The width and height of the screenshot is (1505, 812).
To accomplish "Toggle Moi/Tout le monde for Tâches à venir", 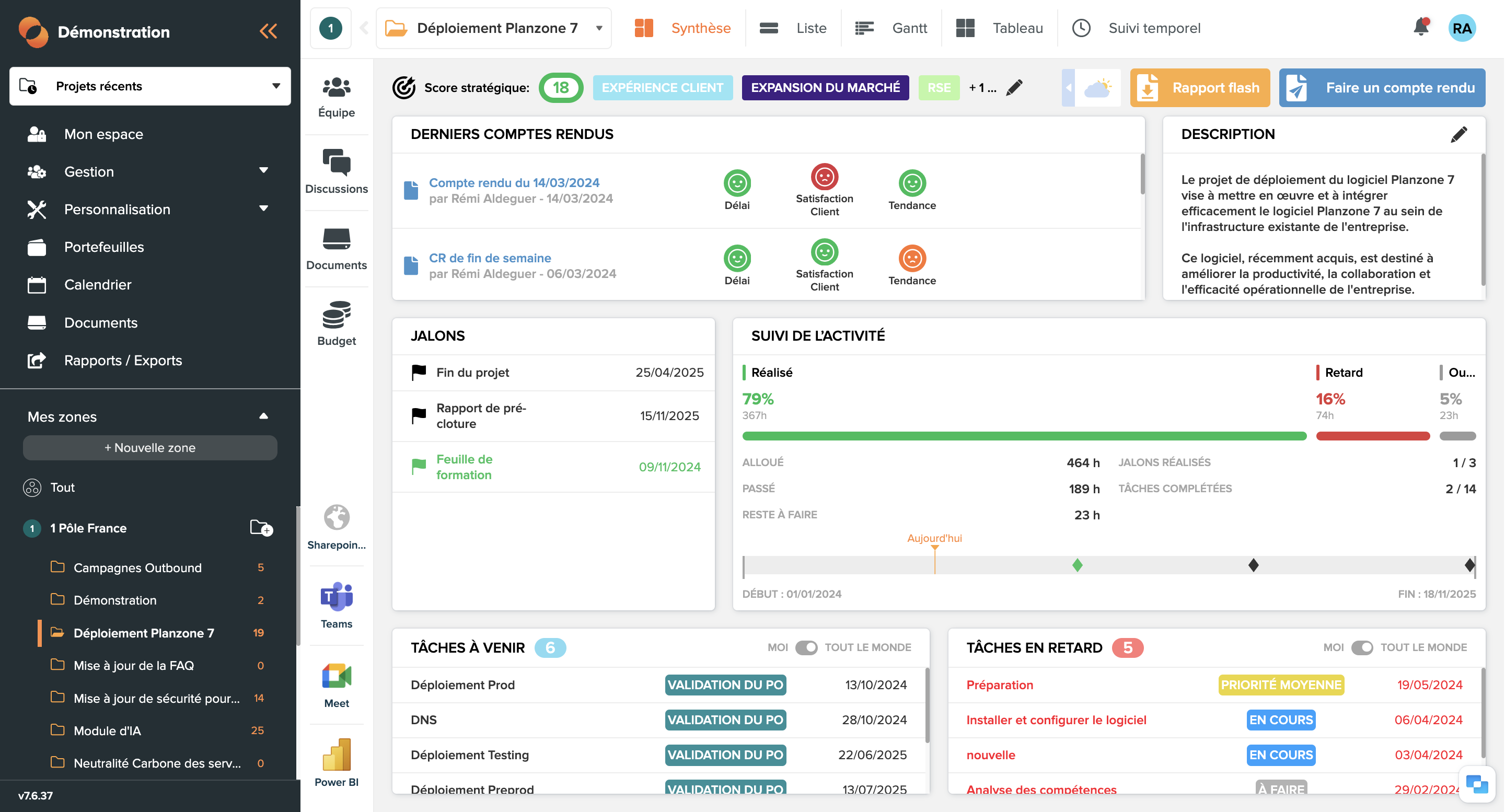I will click(806, 647).
